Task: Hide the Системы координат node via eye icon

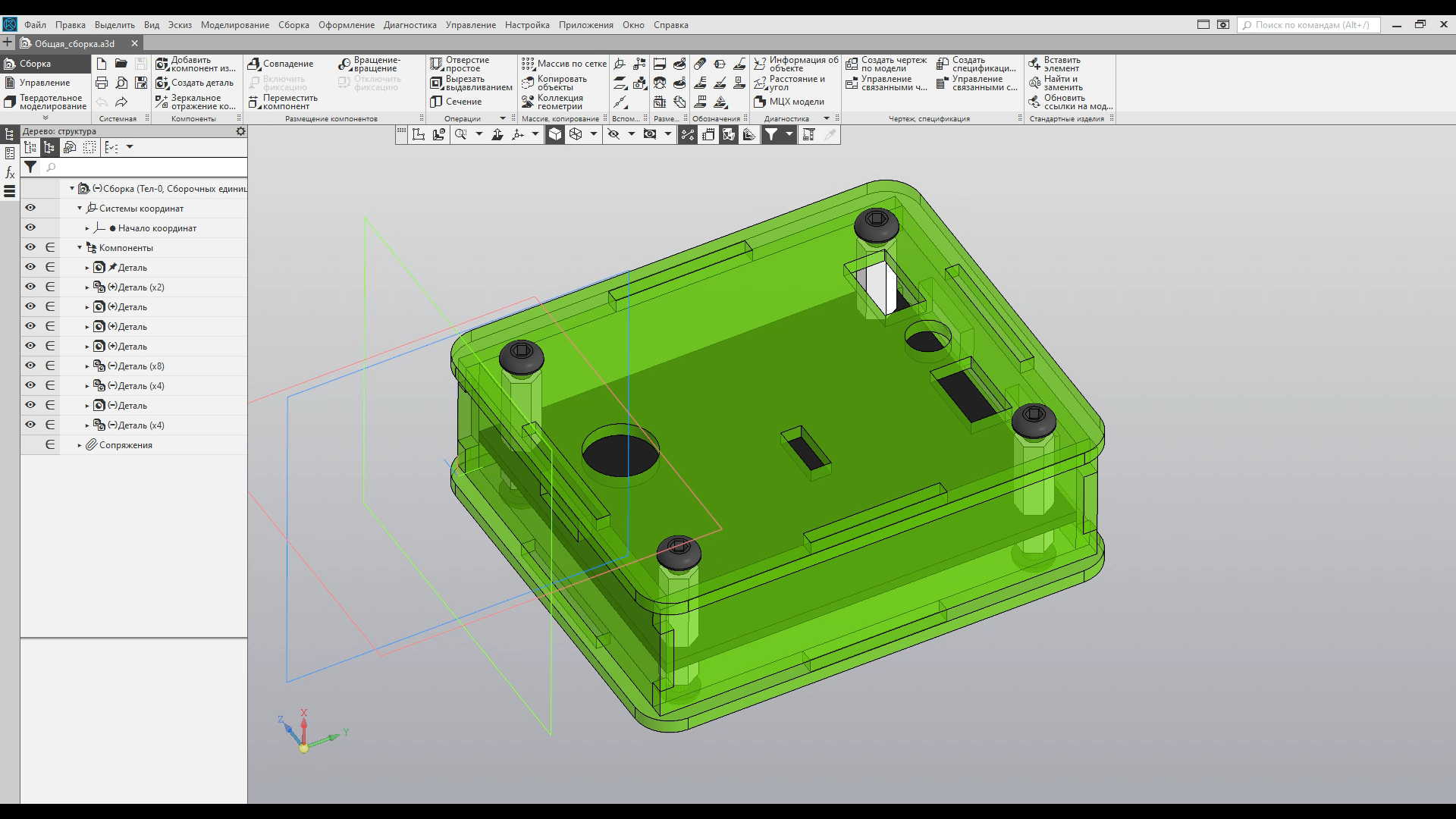Action: pos(30,208)
